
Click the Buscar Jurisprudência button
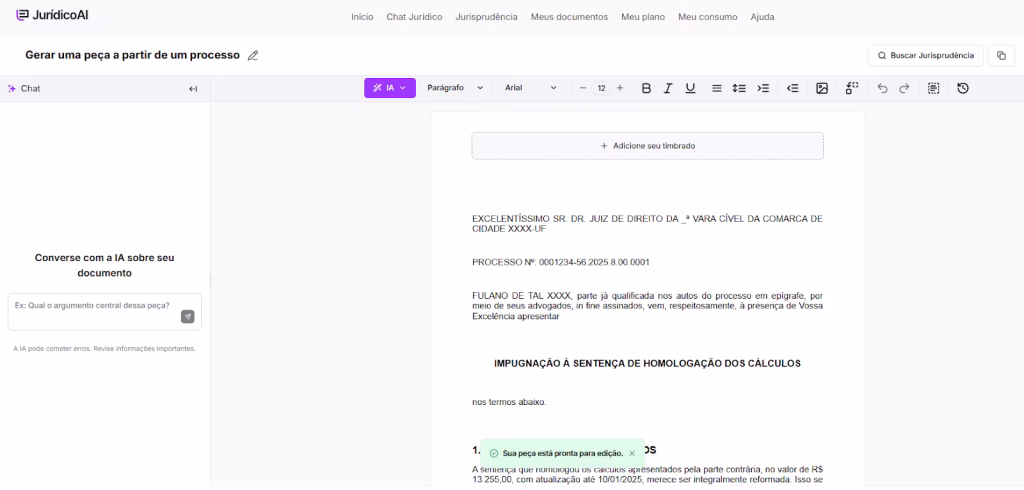[925, 56]
